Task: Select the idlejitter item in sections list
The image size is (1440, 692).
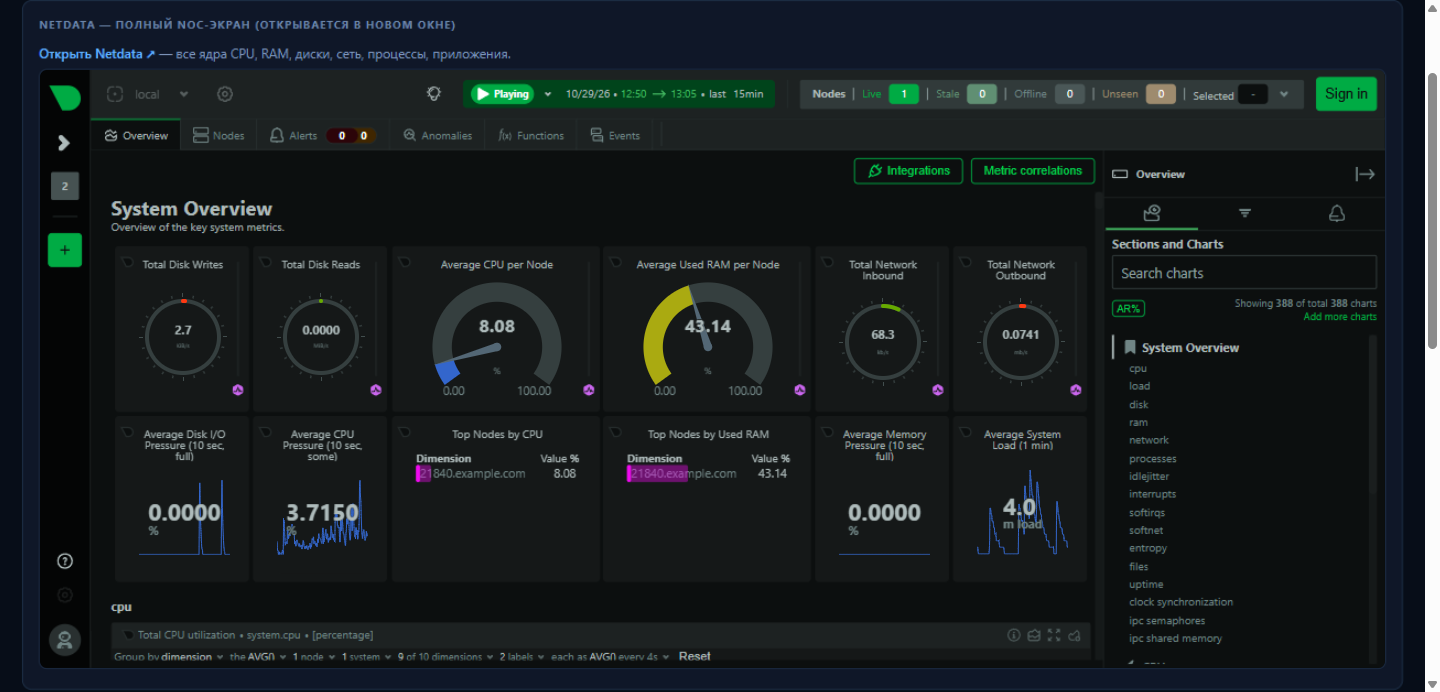Action: coord(1149,476)
